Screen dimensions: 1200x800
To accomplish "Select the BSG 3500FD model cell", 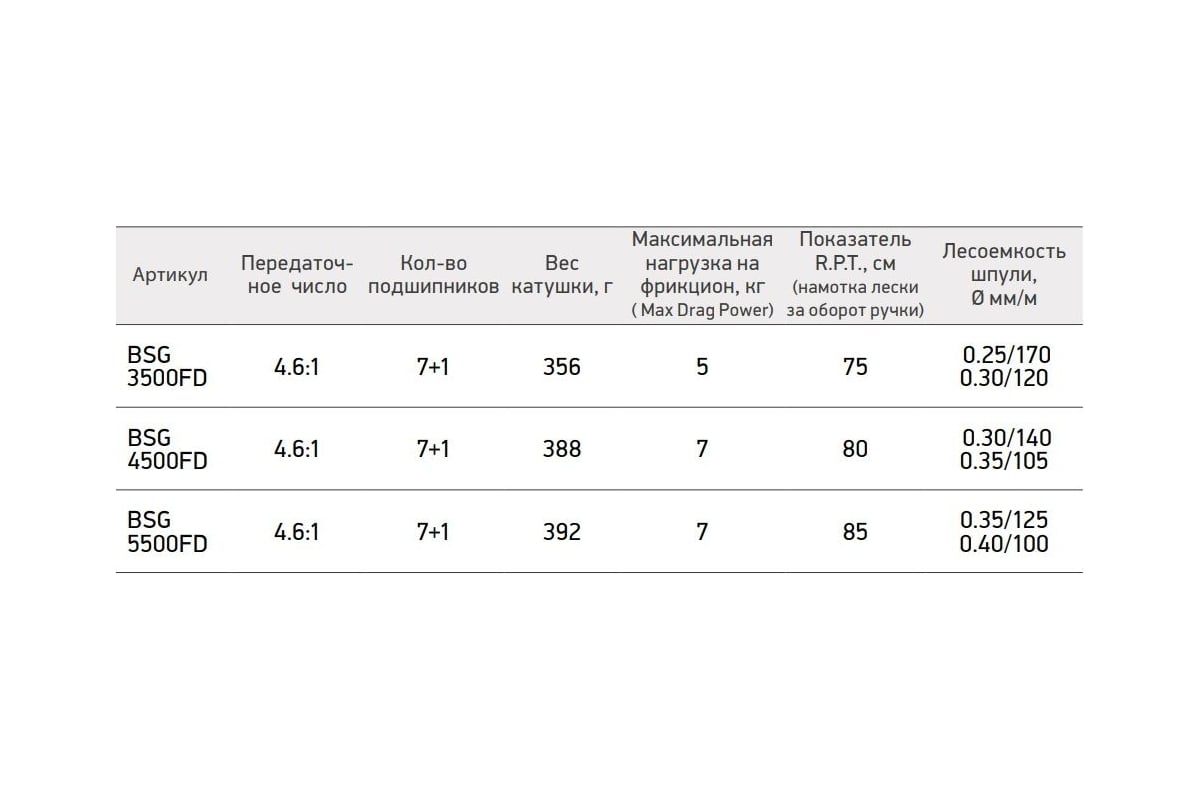I will pos(167,366).
